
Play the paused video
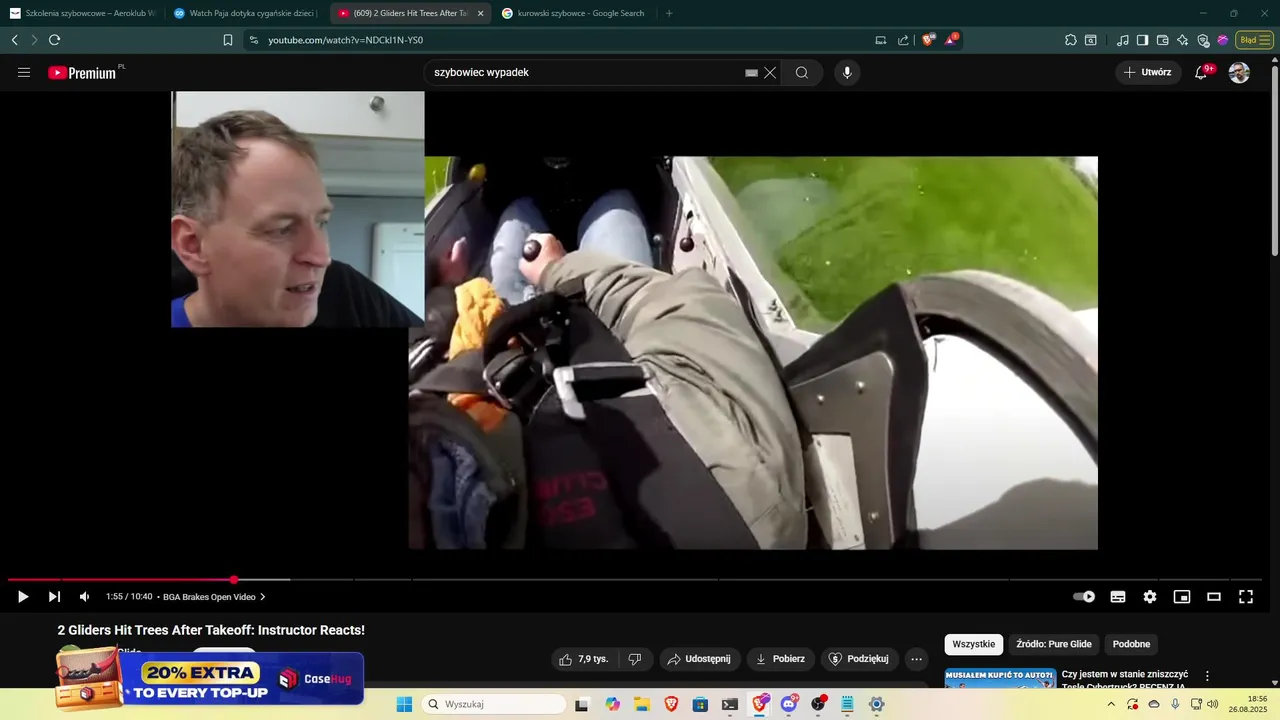tap(23, 597)
